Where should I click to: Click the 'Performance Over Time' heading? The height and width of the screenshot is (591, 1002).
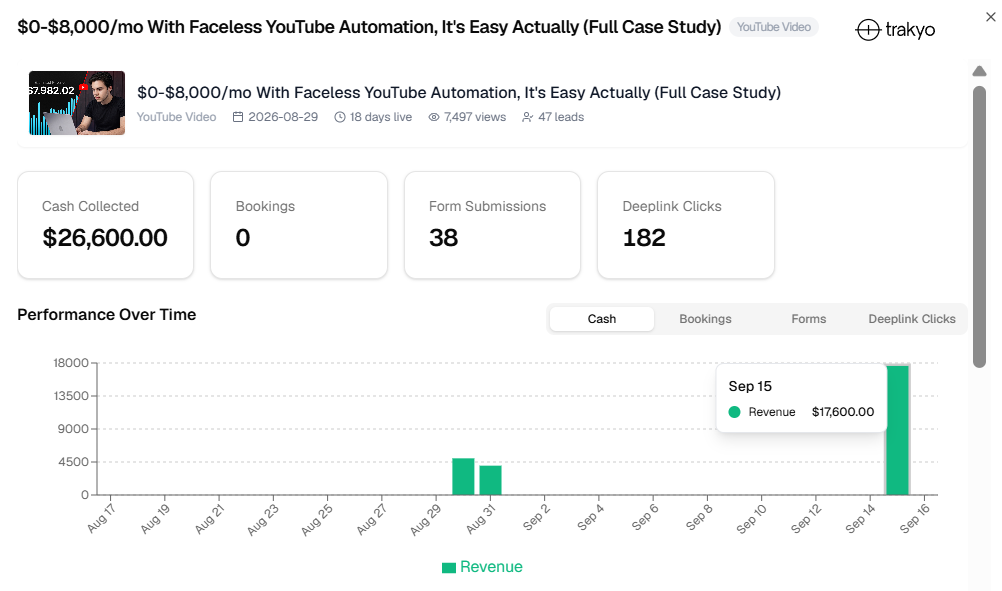[107, 314]
